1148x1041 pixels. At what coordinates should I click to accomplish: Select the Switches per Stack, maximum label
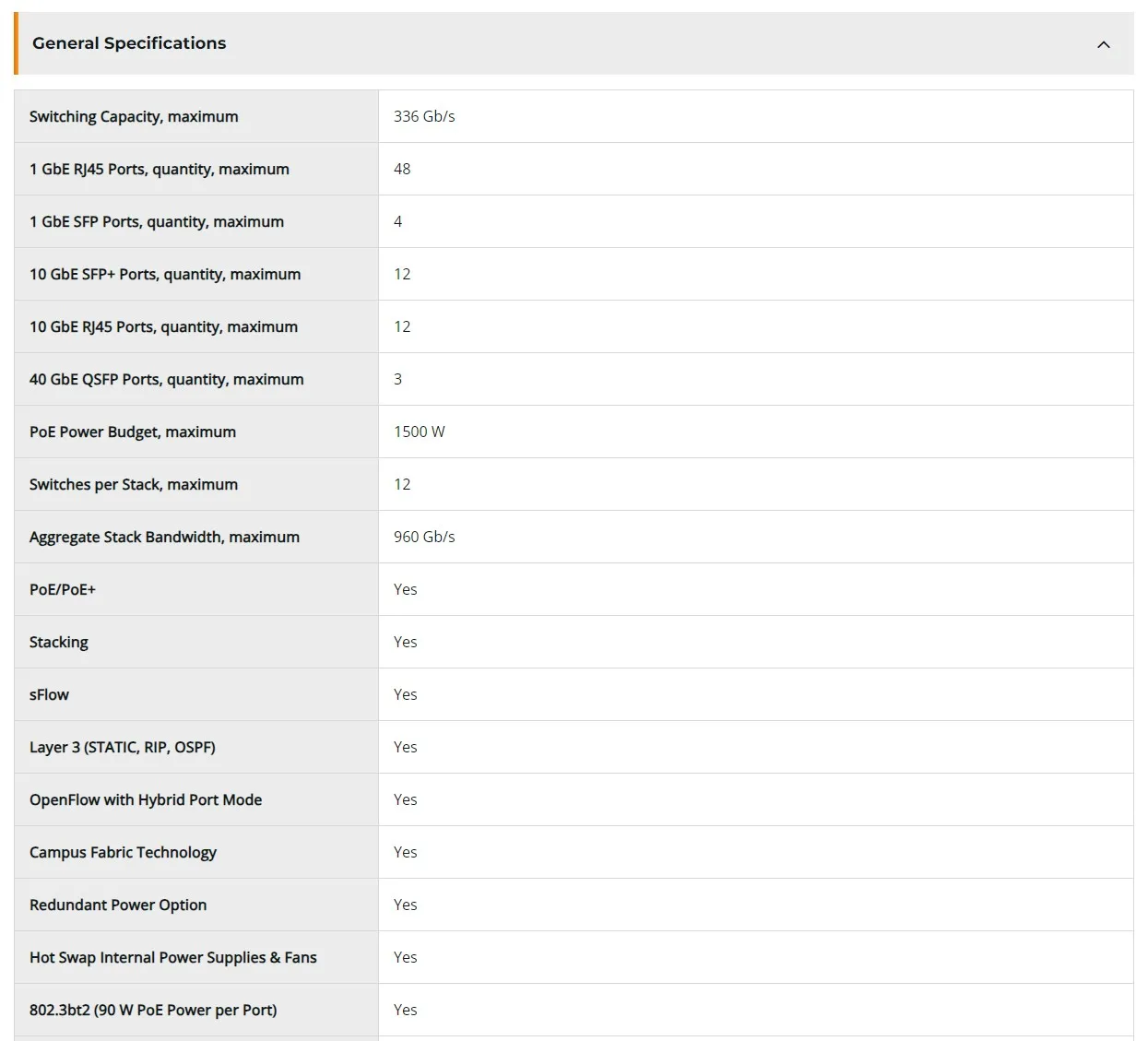click(x=134, y=484)
